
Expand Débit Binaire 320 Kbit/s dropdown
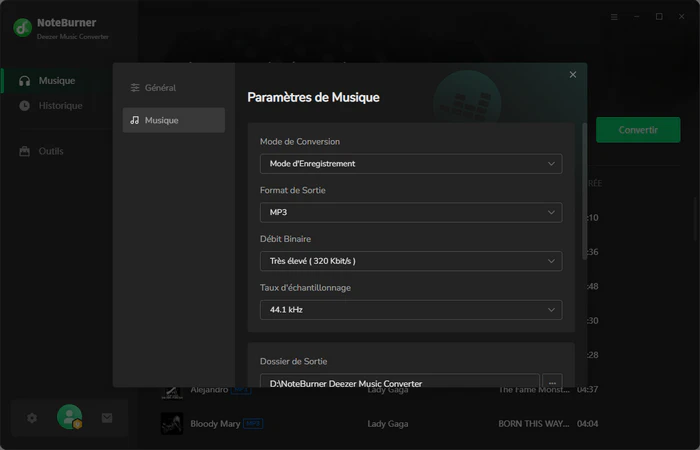411,261
